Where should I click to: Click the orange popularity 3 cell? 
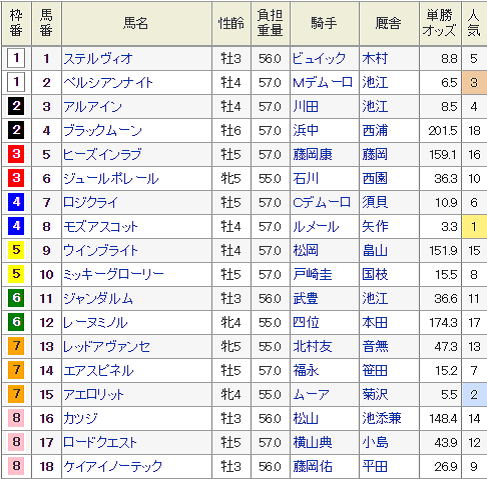[x=474, y=83]
